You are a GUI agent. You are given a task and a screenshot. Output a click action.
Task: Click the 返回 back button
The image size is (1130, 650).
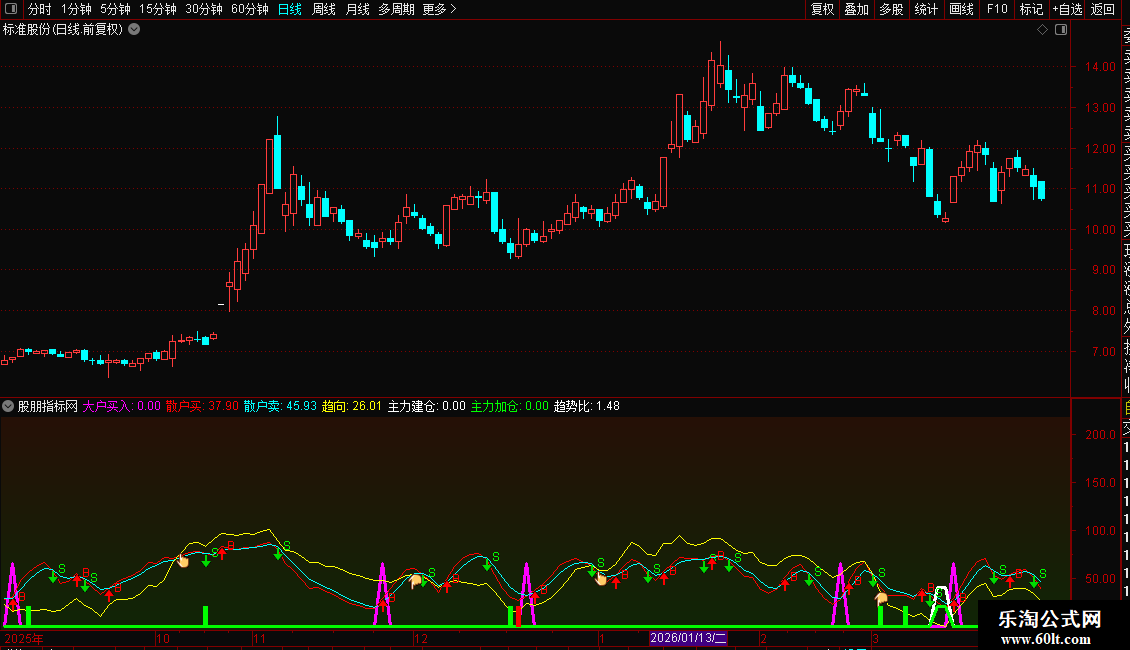pyautogui.click(x=1103, y=9)
